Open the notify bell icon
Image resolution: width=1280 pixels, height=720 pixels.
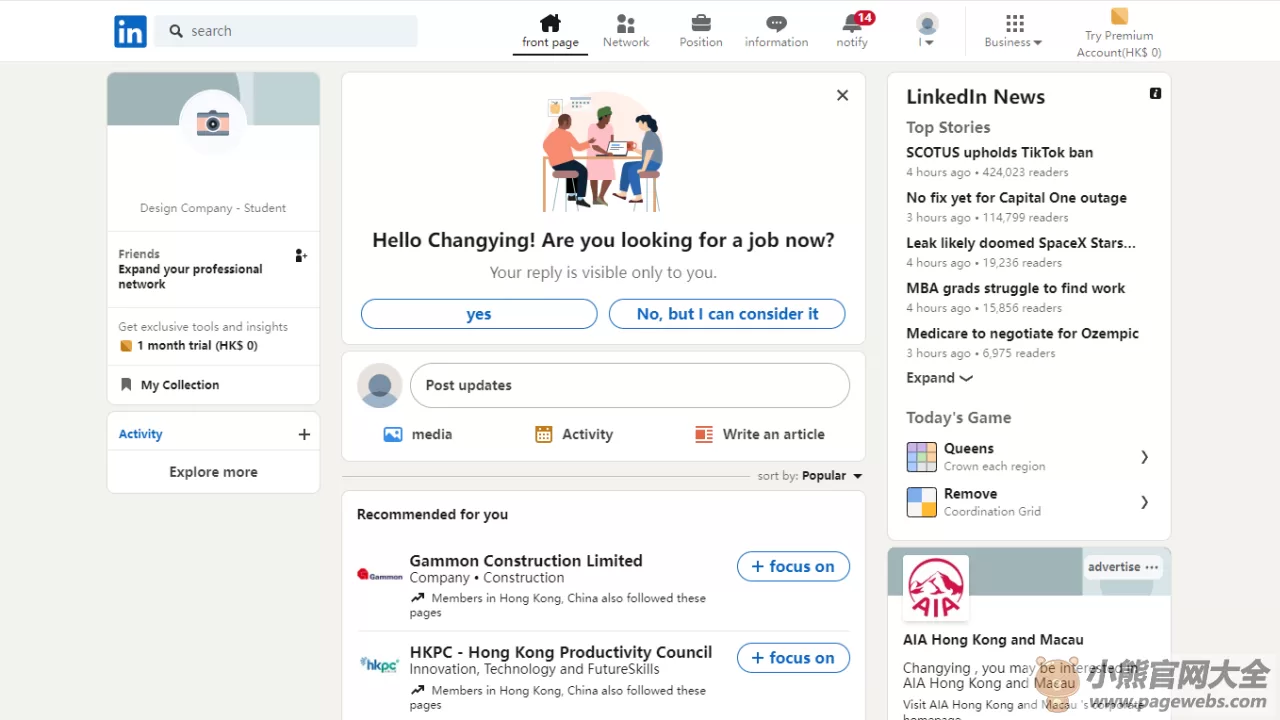tap(852, 23)
